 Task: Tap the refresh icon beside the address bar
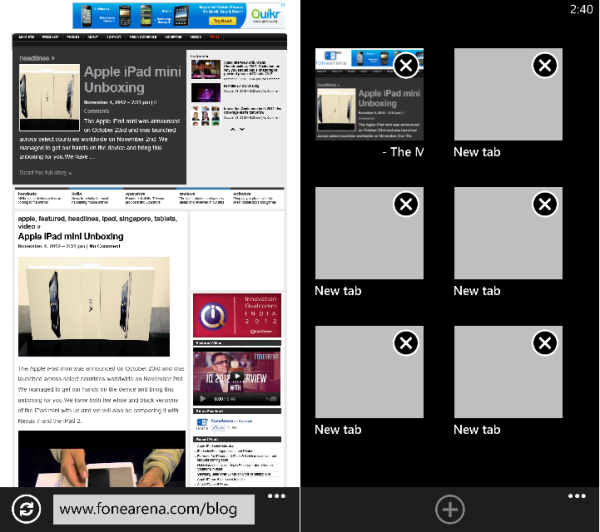(26, 509)
